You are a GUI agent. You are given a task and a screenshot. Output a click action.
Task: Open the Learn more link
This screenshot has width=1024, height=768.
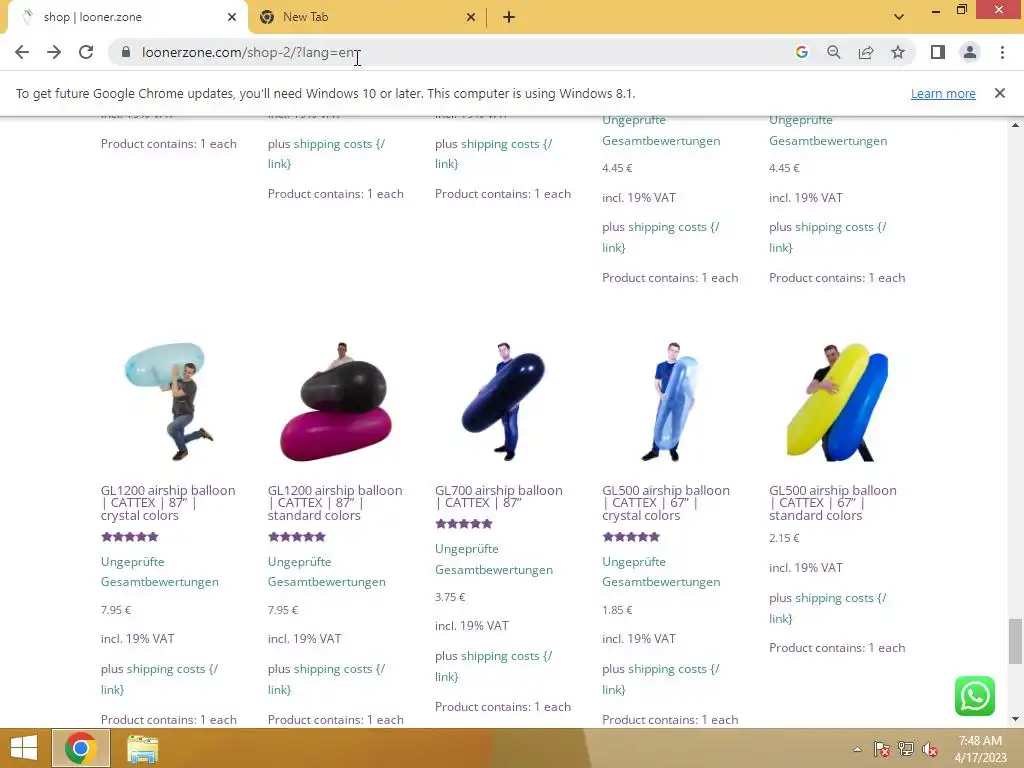click(x=943, y=93)
